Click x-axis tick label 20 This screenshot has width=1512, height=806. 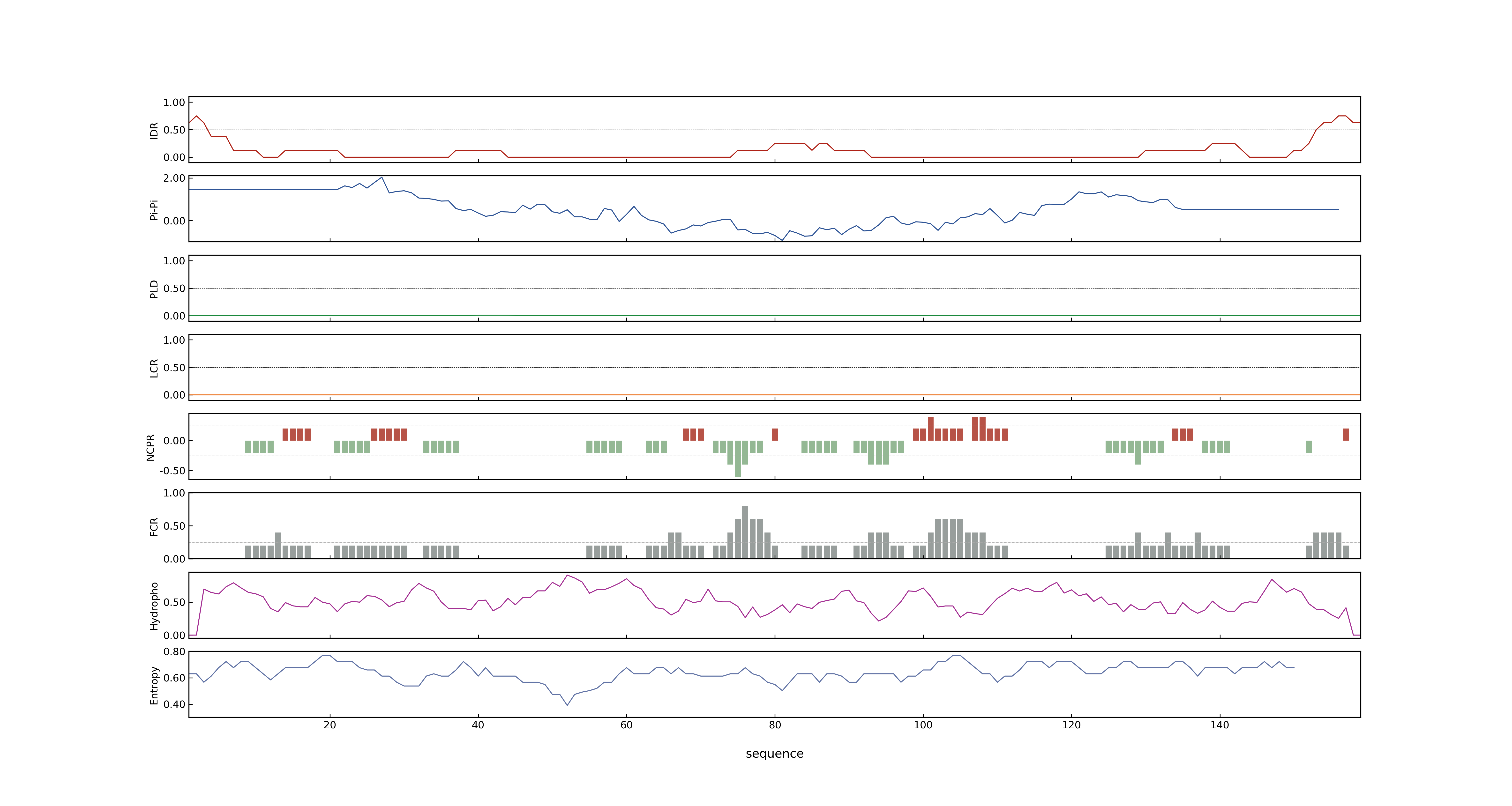pyautogui.click(x=330, y=725)
